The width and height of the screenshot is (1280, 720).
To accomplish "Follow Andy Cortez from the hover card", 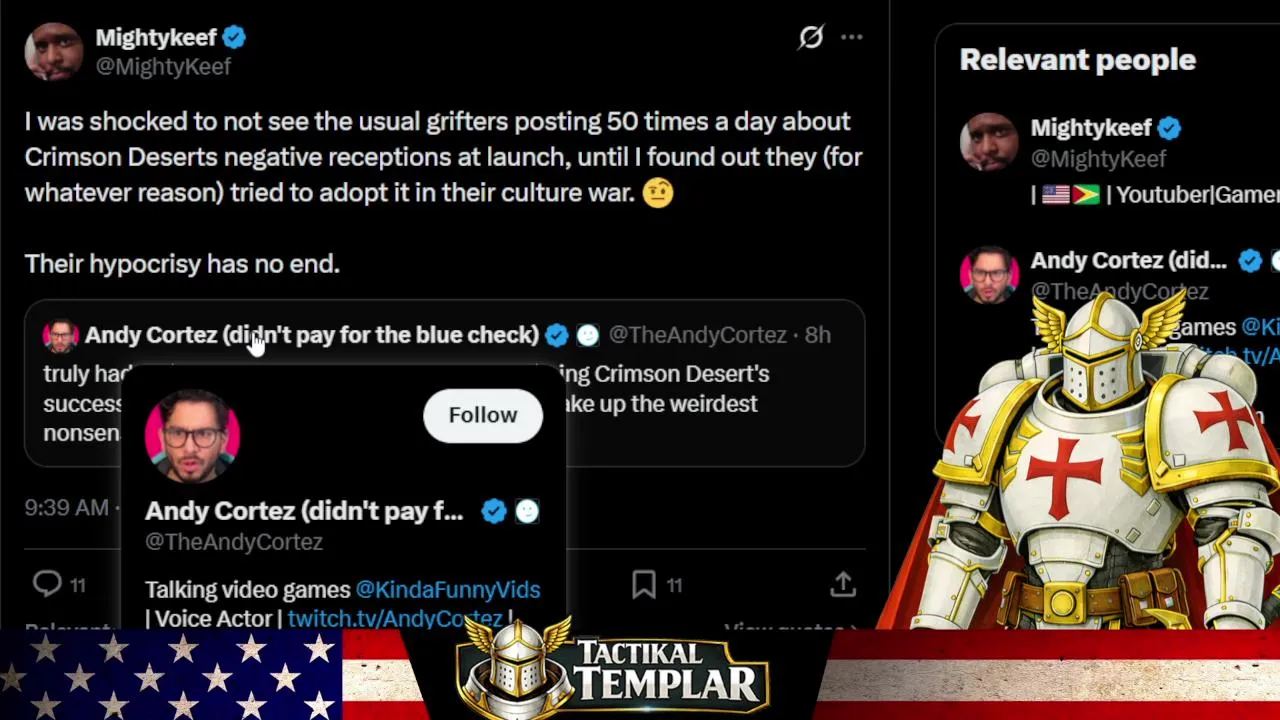I will click(483, 415).
